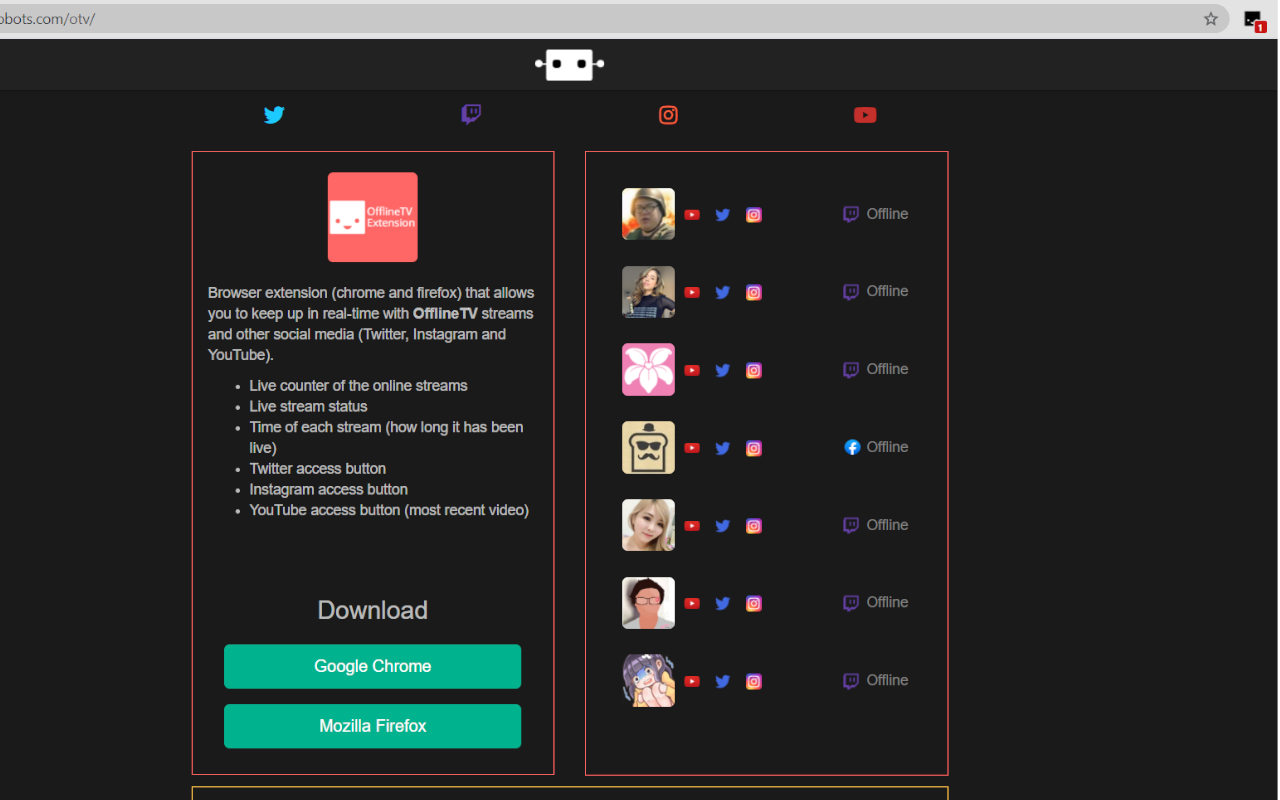
Task: Click the OfflineTV robot logo
Action: (x=569, y=64)
